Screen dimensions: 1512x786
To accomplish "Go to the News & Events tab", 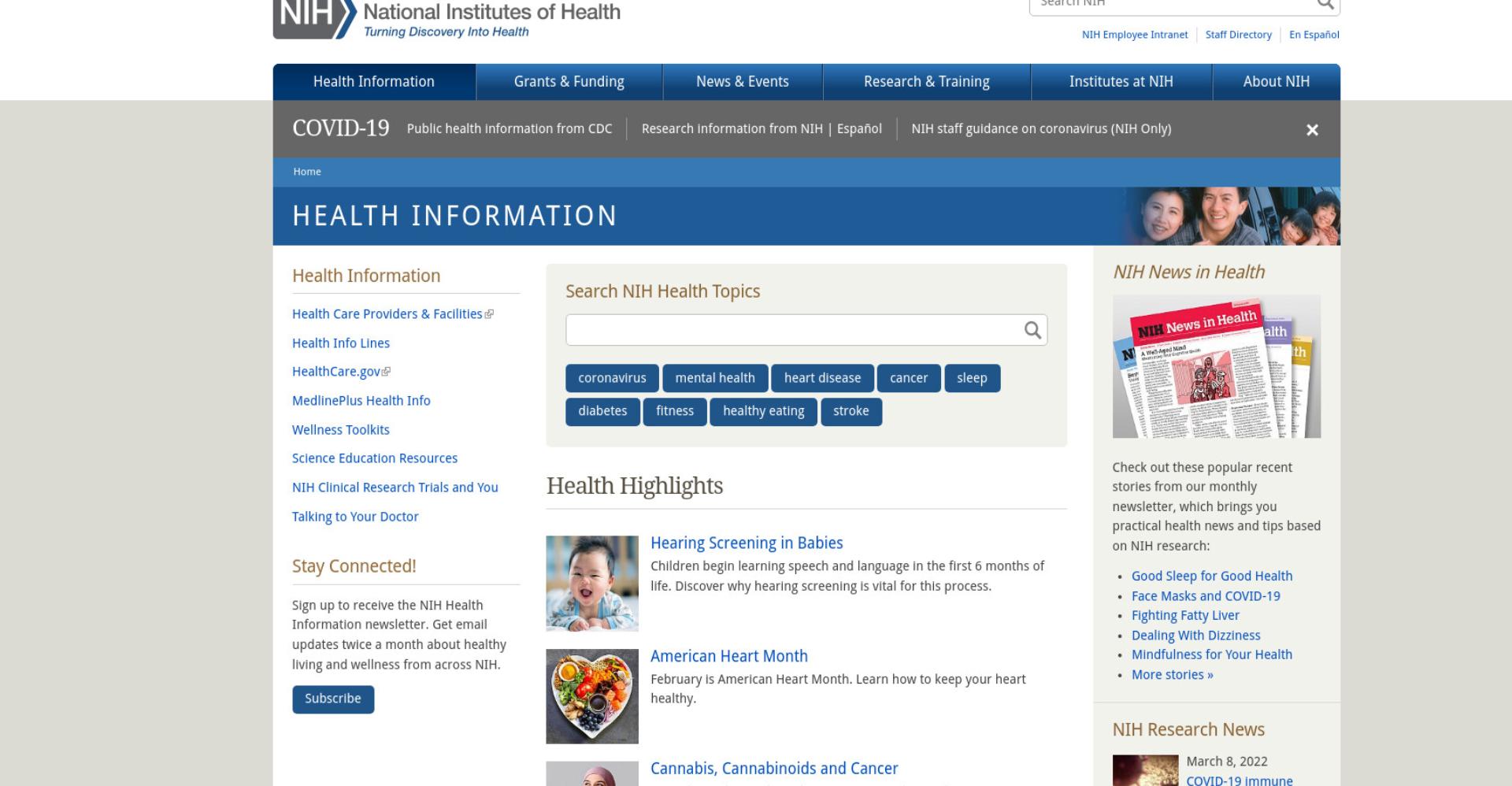I will click(743, 82).
